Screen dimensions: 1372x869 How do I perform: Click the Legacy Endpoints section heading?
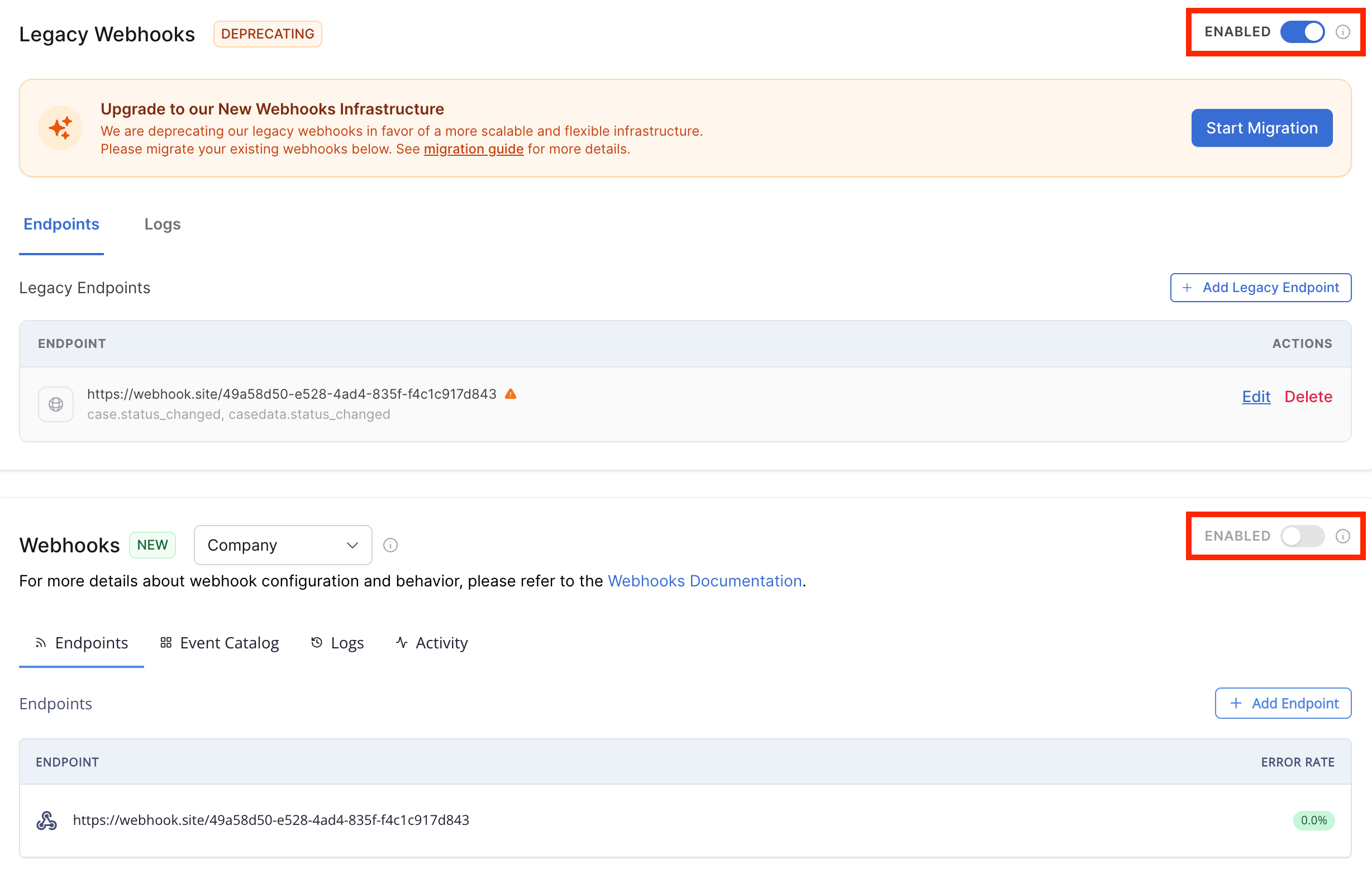point(85,288)
